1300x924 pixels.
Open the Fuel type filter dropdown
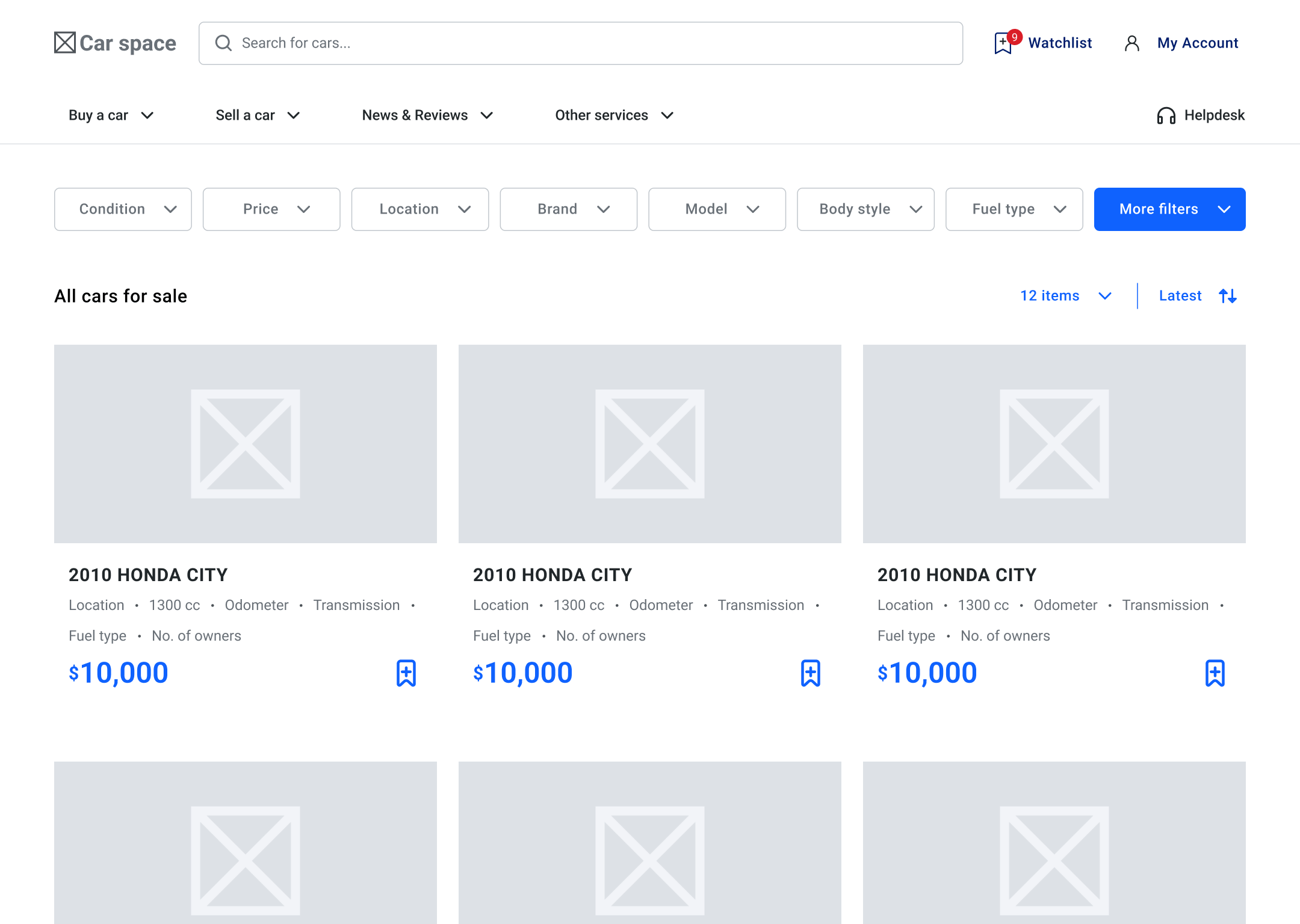pyautogui.click(x=1015, y=209)
